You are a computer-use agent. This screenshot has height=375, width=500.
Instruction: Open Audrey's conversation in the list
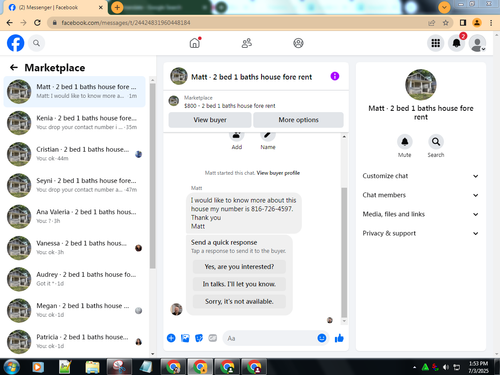coord(74,279)
